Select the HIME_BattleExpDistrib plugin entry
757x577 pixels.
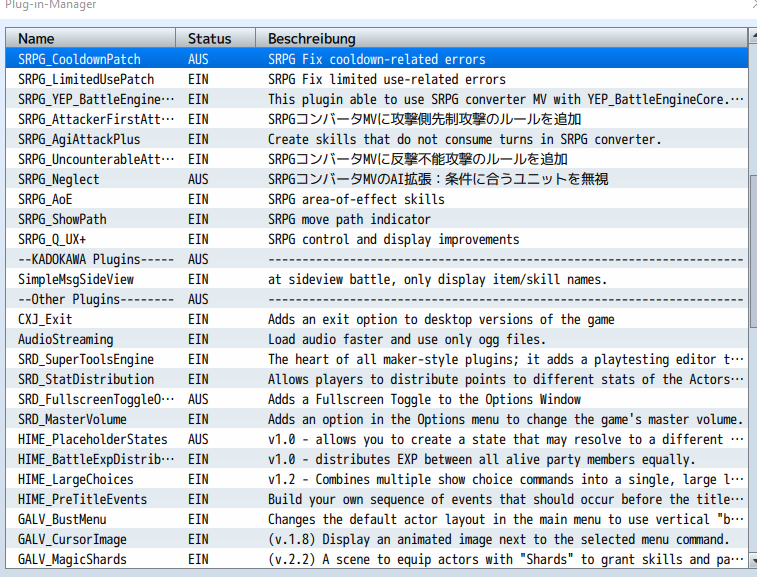(377, 460)
